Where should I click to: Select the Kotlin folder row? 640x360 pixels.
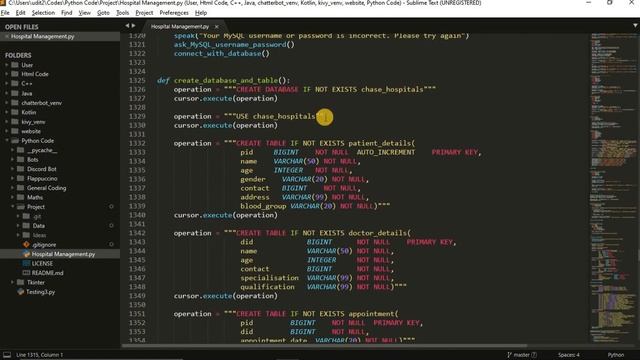click(60, 112)
